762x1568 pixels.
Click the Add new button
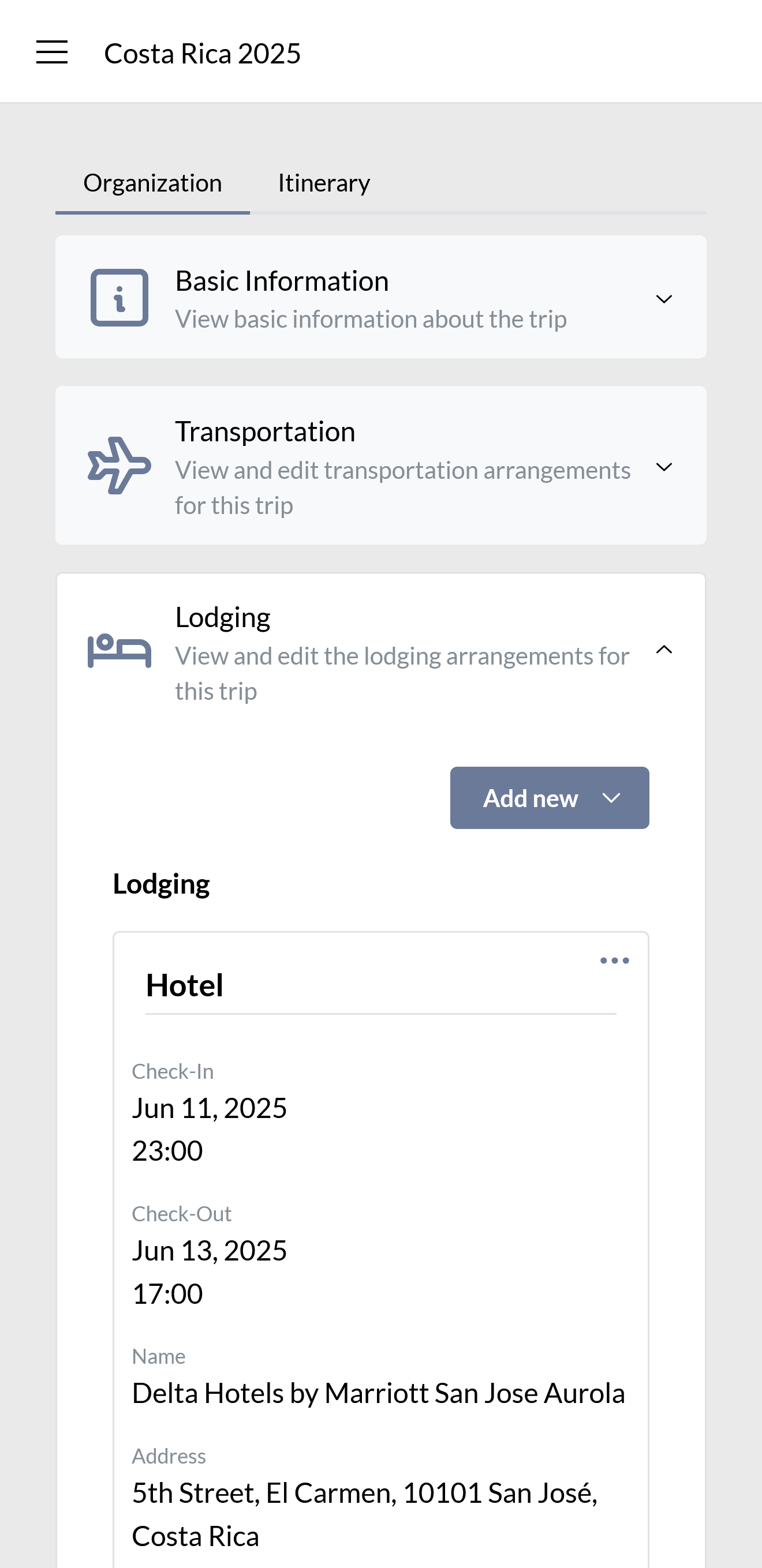[x=549, y=797]
